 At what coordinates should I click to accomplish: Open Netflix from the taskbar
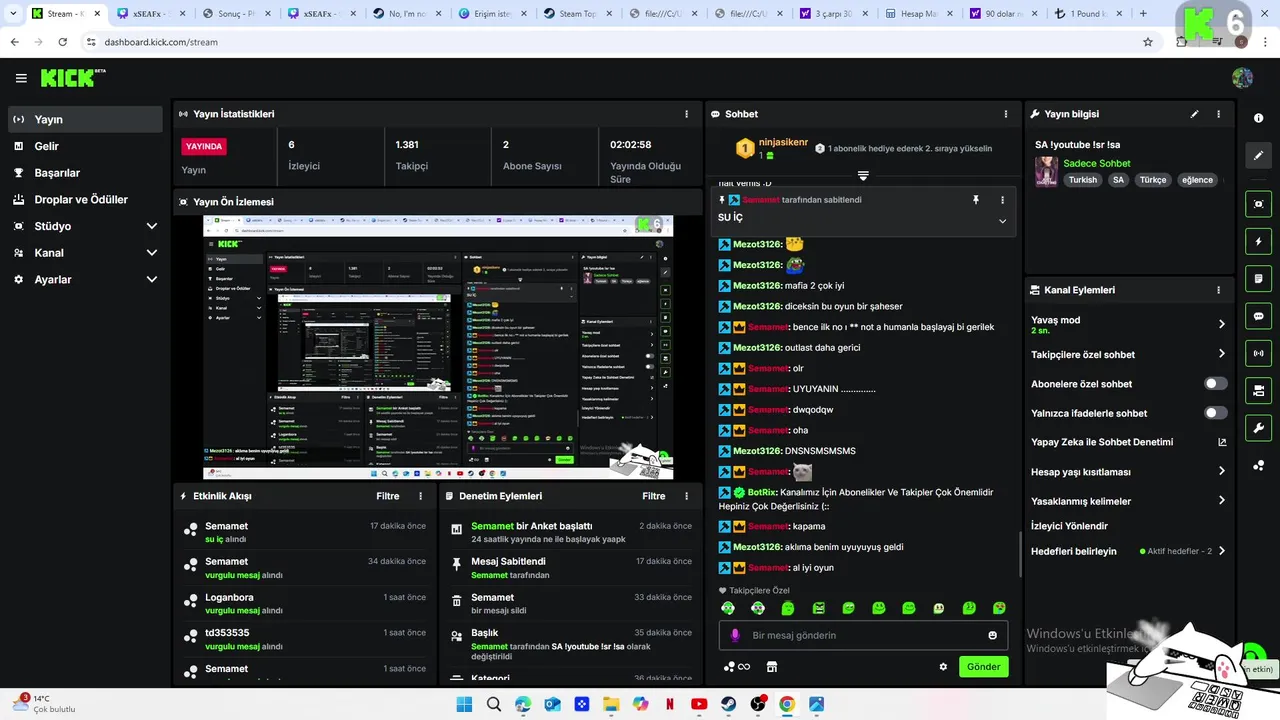click(669, 704)
